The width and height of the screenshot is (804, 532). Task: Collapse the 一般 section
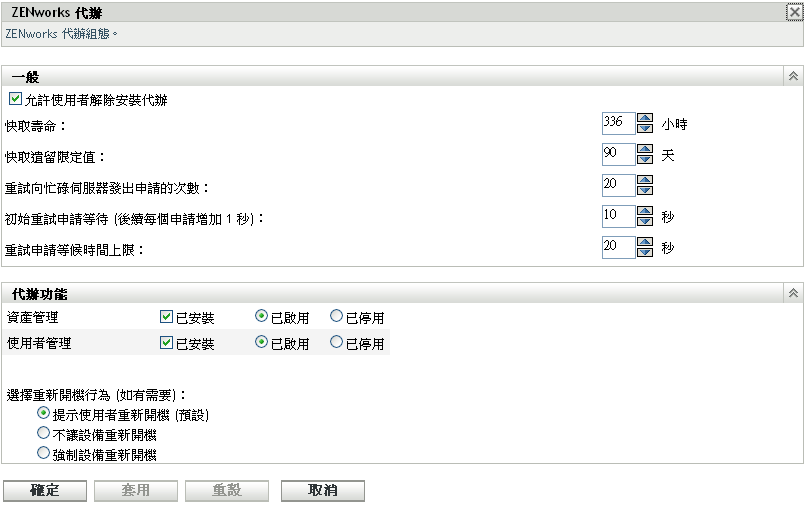(793, 76)
